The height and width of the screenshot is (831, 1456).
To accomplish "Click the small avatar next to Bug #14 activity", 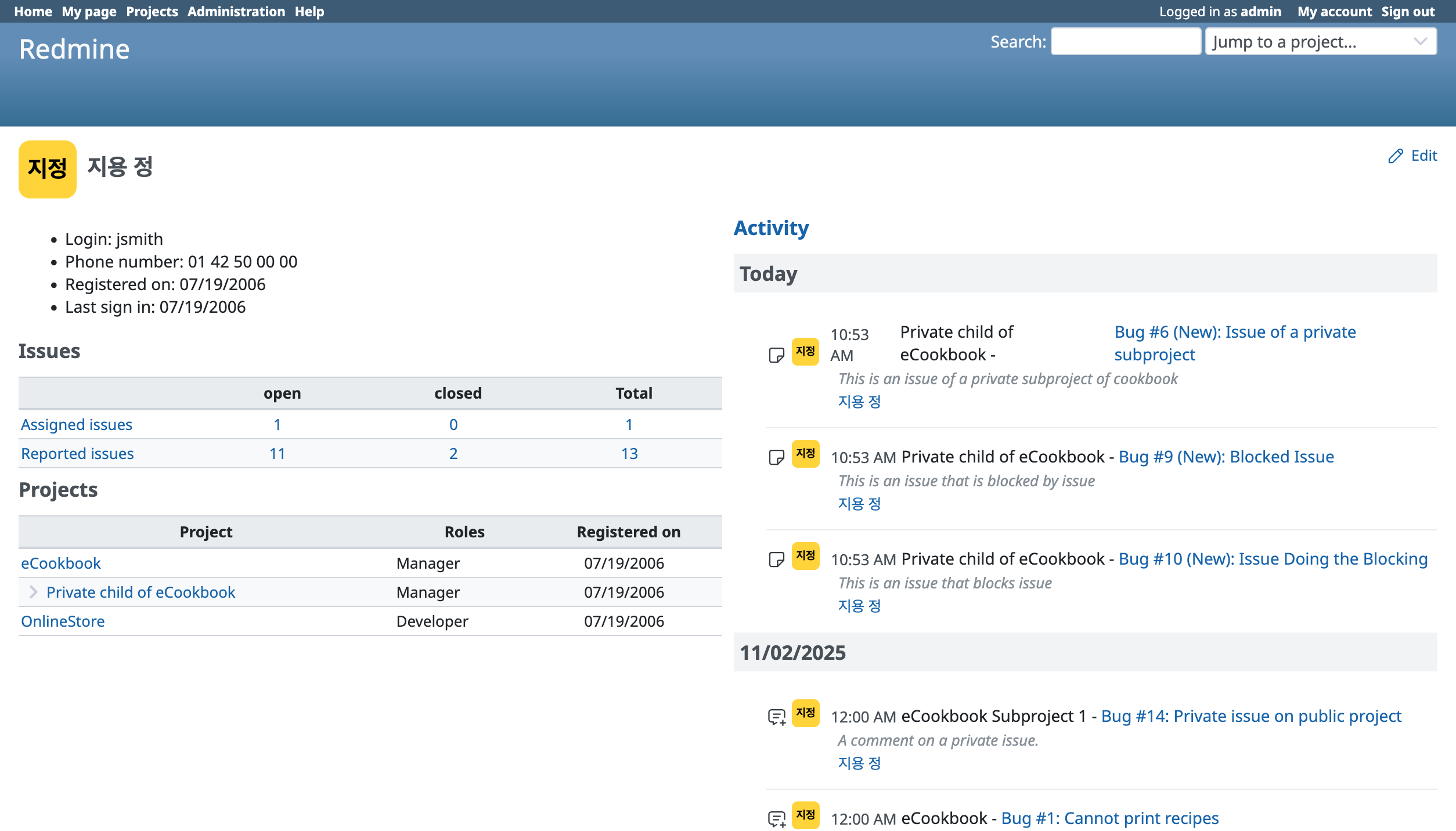I will pyautogui.click(x=805, y=713).
